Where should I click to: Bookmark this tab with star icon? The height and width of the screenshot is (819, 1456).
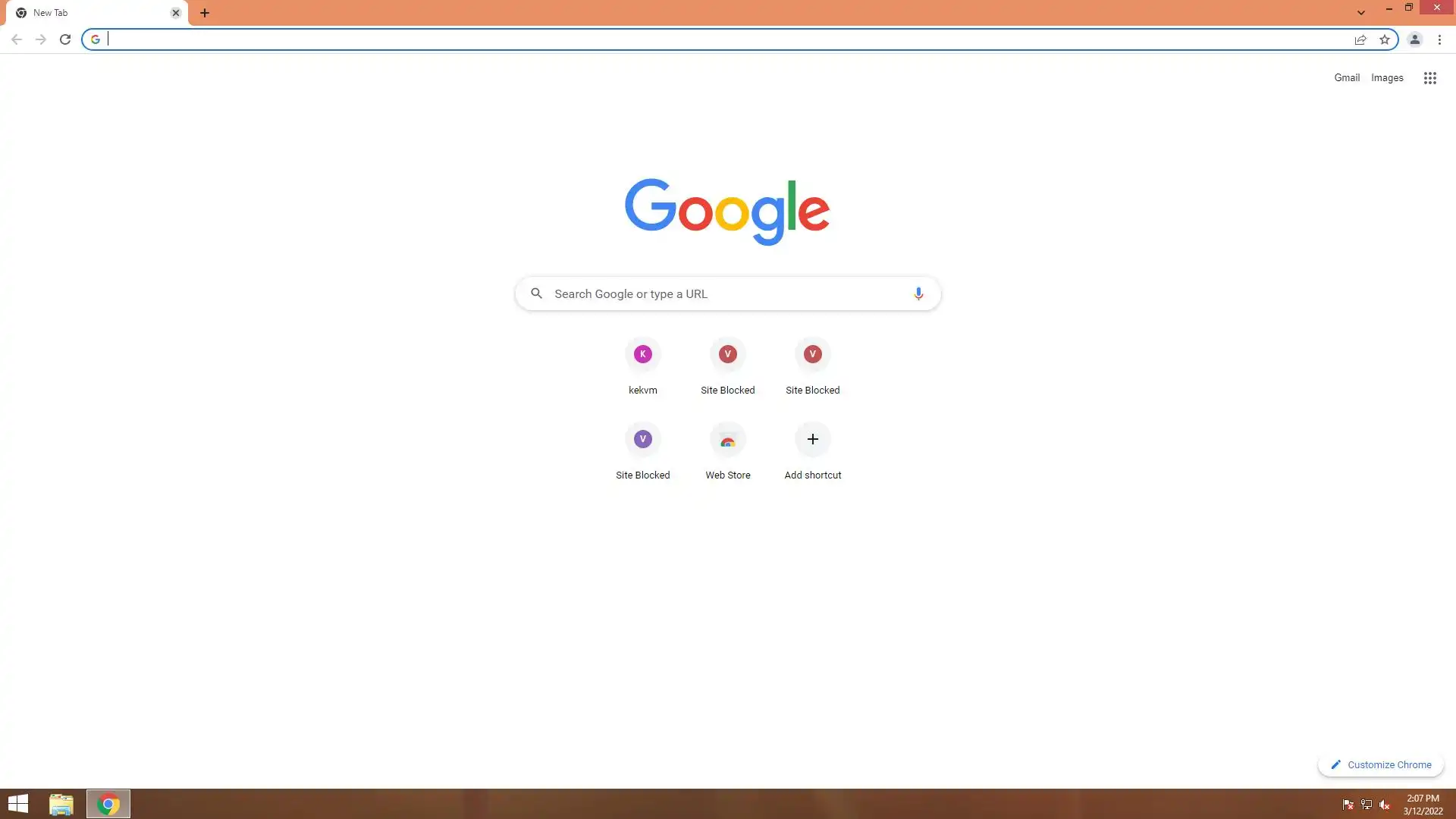click(x=1385, y=39)
